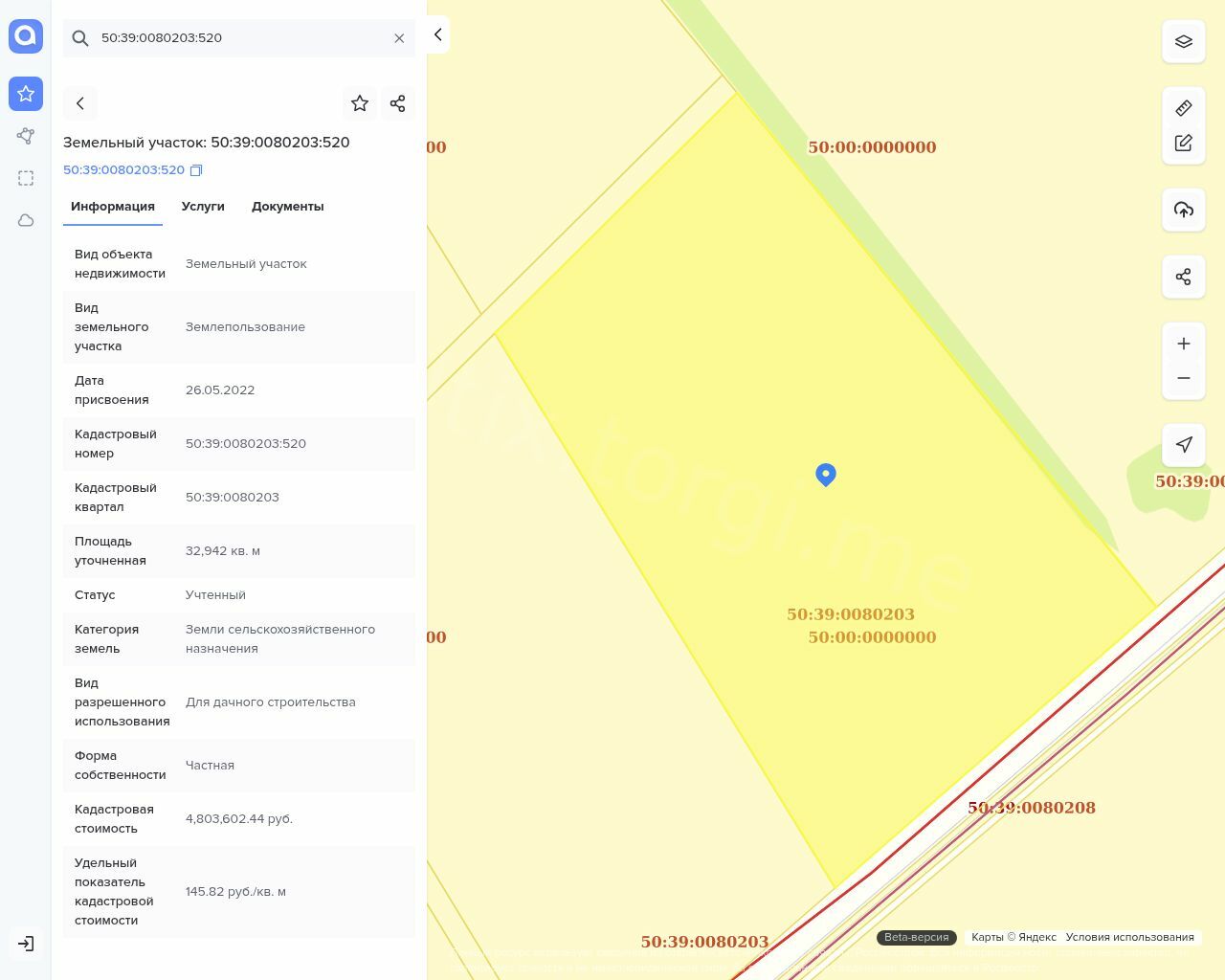The width and height of the screenshot is (1225, 980).
Task: Switch to the Услуги tab
Action: (203, 207)
